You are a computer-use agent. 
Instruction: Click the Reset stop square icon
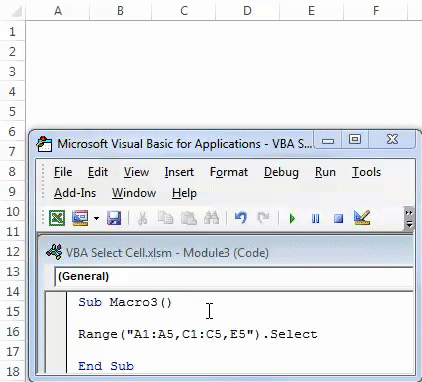(338, 219)
